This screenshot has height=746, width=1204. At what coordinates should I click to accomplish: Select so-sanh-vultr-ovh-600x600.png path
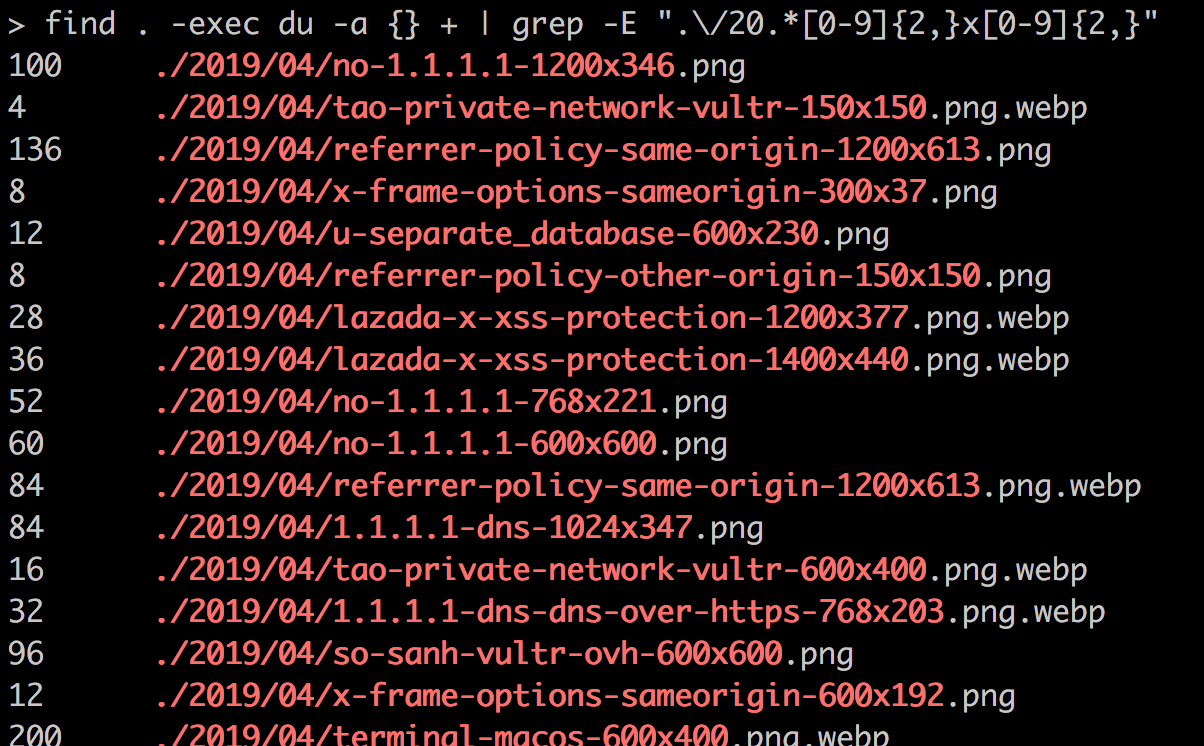point(505,654)
